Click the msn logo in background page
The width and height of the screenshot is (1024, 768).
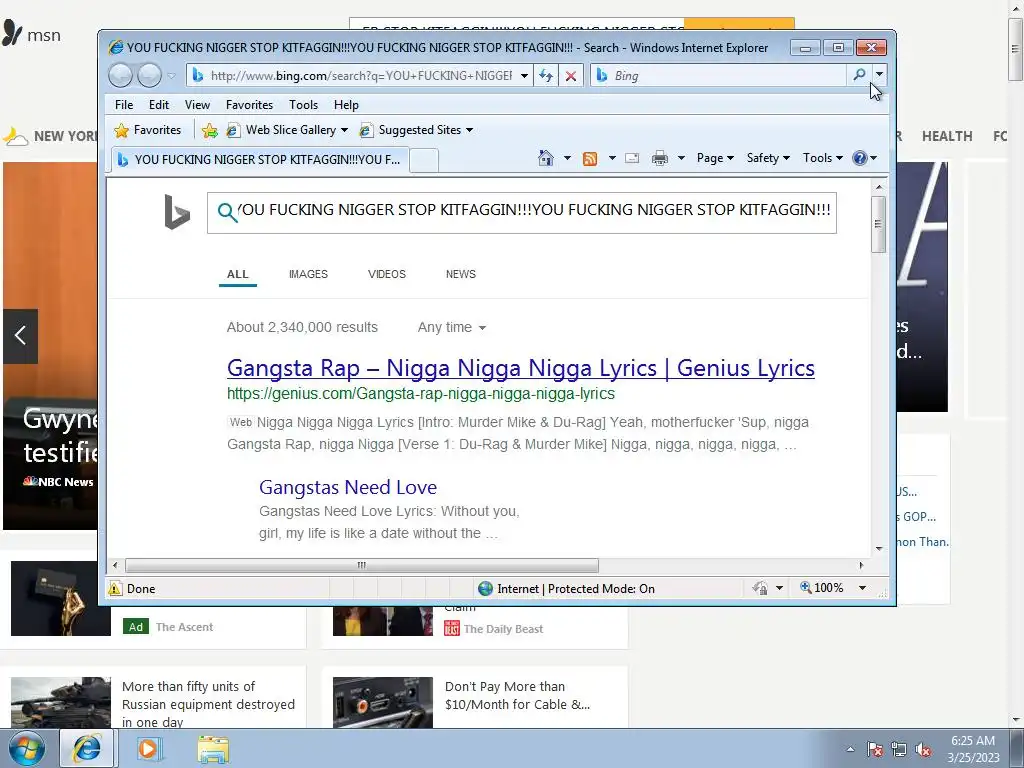(31, 33)
